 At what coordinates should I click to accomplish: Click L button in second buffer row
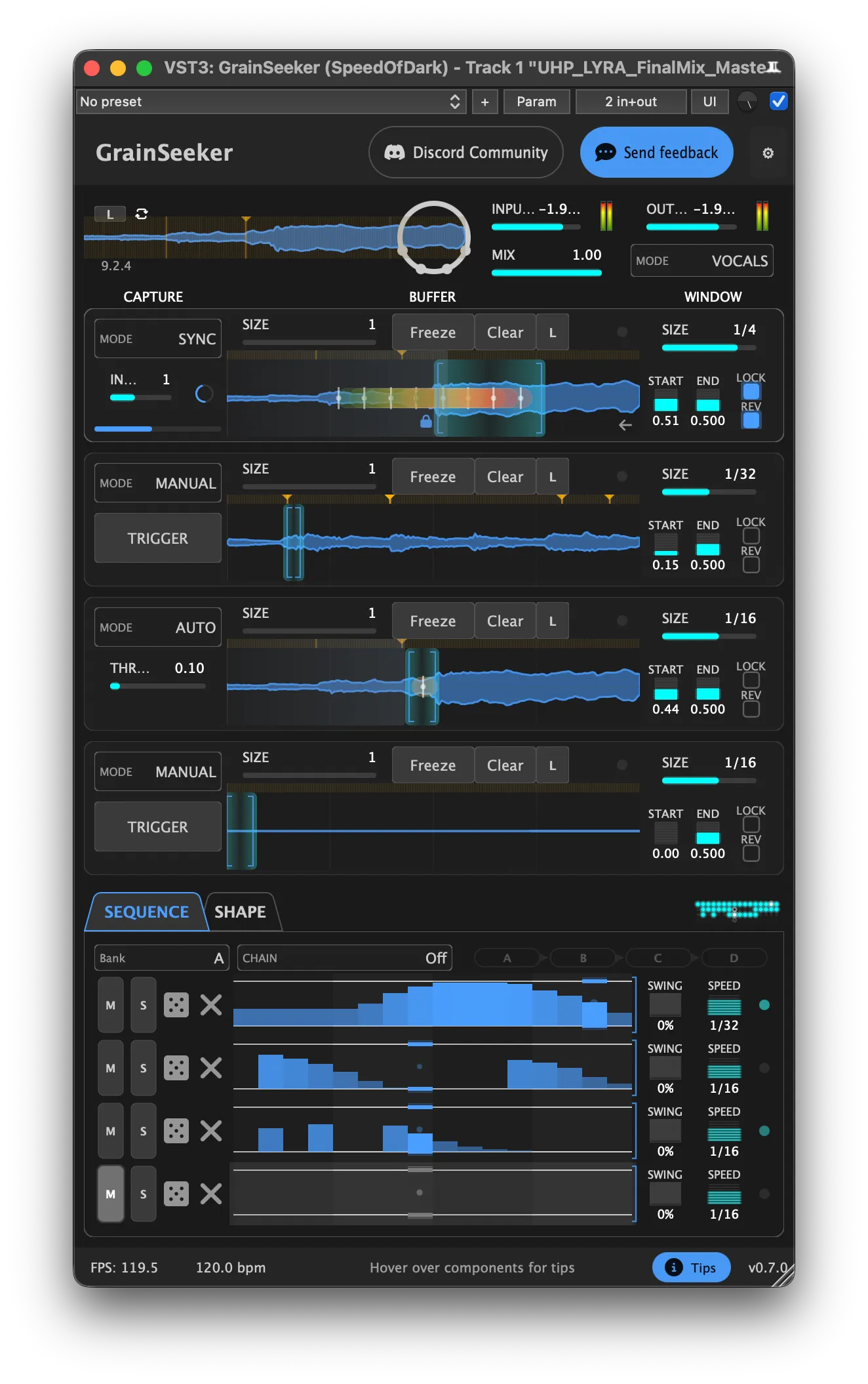click(553, 477)
